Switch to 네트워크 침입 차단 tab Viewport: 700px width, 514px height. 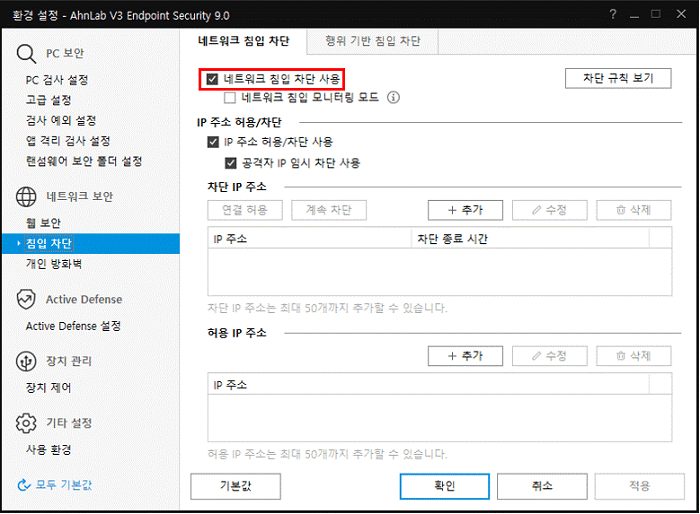click(243, 41)
